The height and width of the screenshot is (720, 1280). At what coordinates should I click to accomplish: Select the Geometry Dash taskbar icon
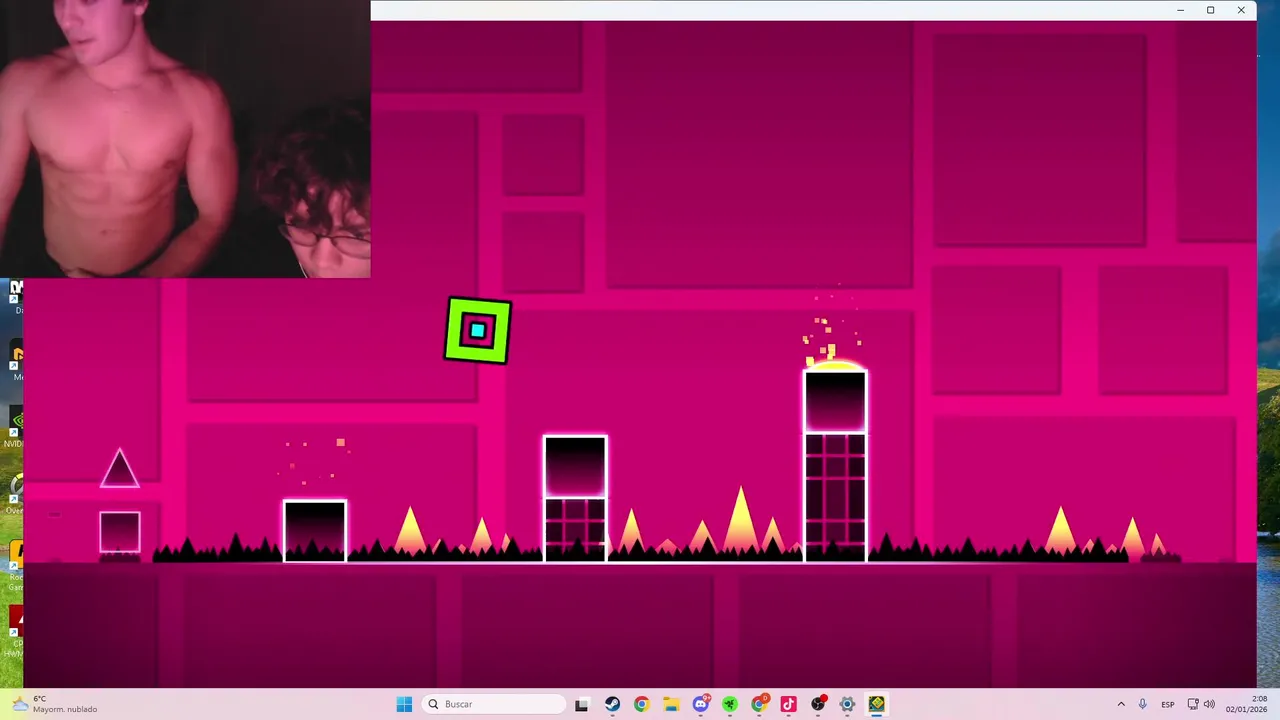877,704
